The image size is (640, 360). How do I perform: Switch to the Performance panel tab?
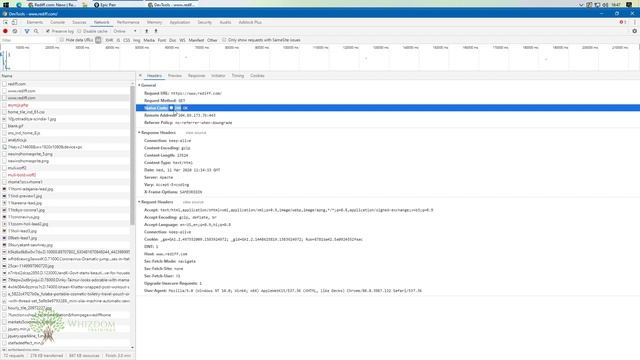(x=128, y=22)
